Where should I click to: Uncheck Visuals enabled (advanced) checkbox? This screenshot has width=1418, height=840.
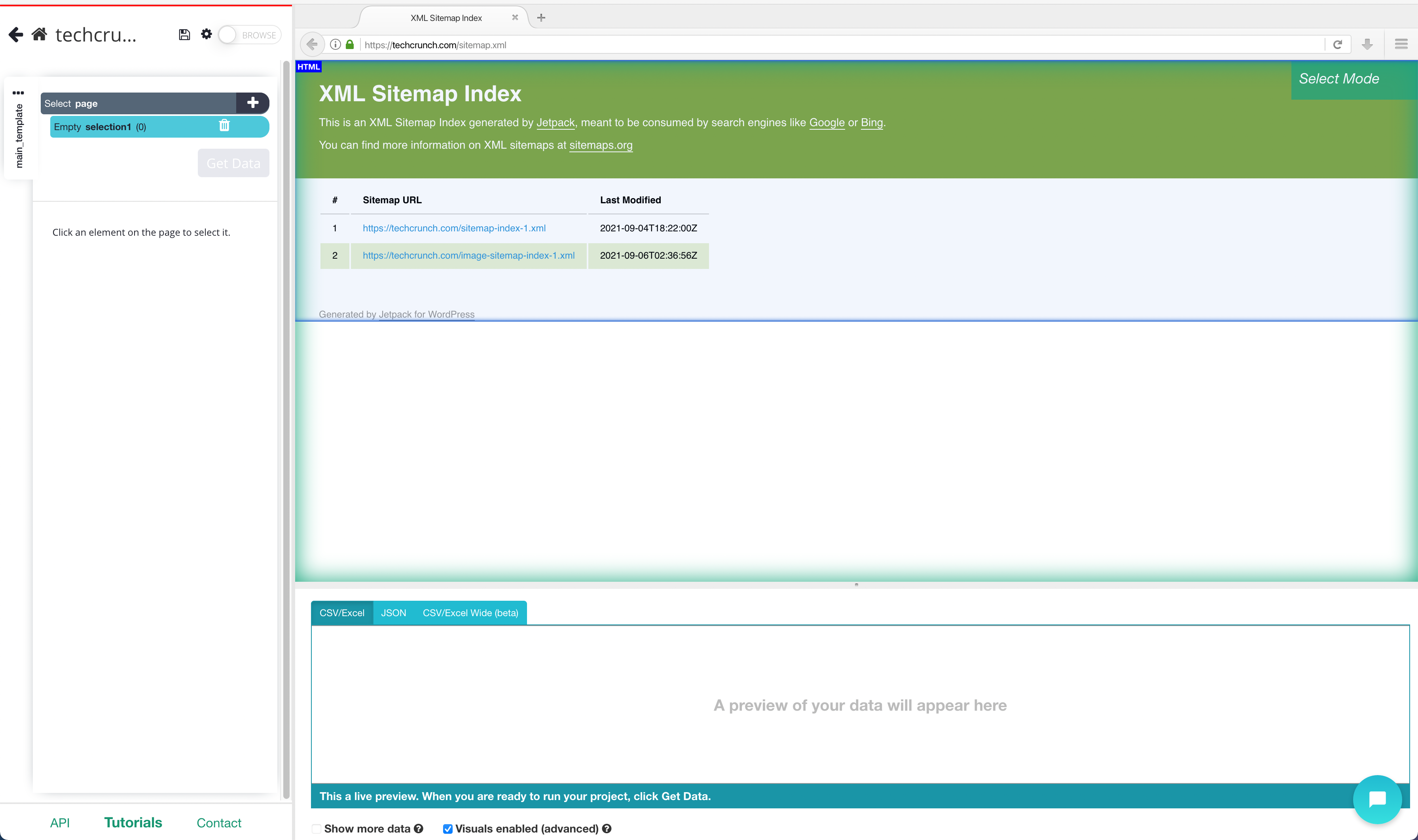click(447, 829)
